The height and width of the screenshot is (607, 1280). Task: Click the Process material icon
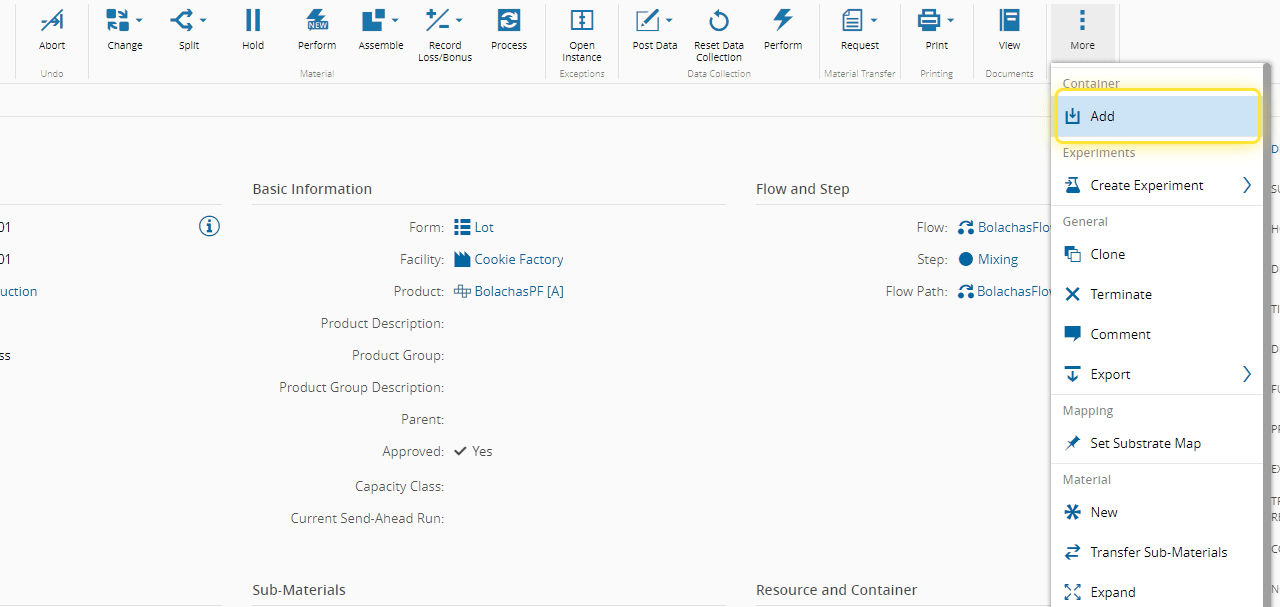point(508,21)
